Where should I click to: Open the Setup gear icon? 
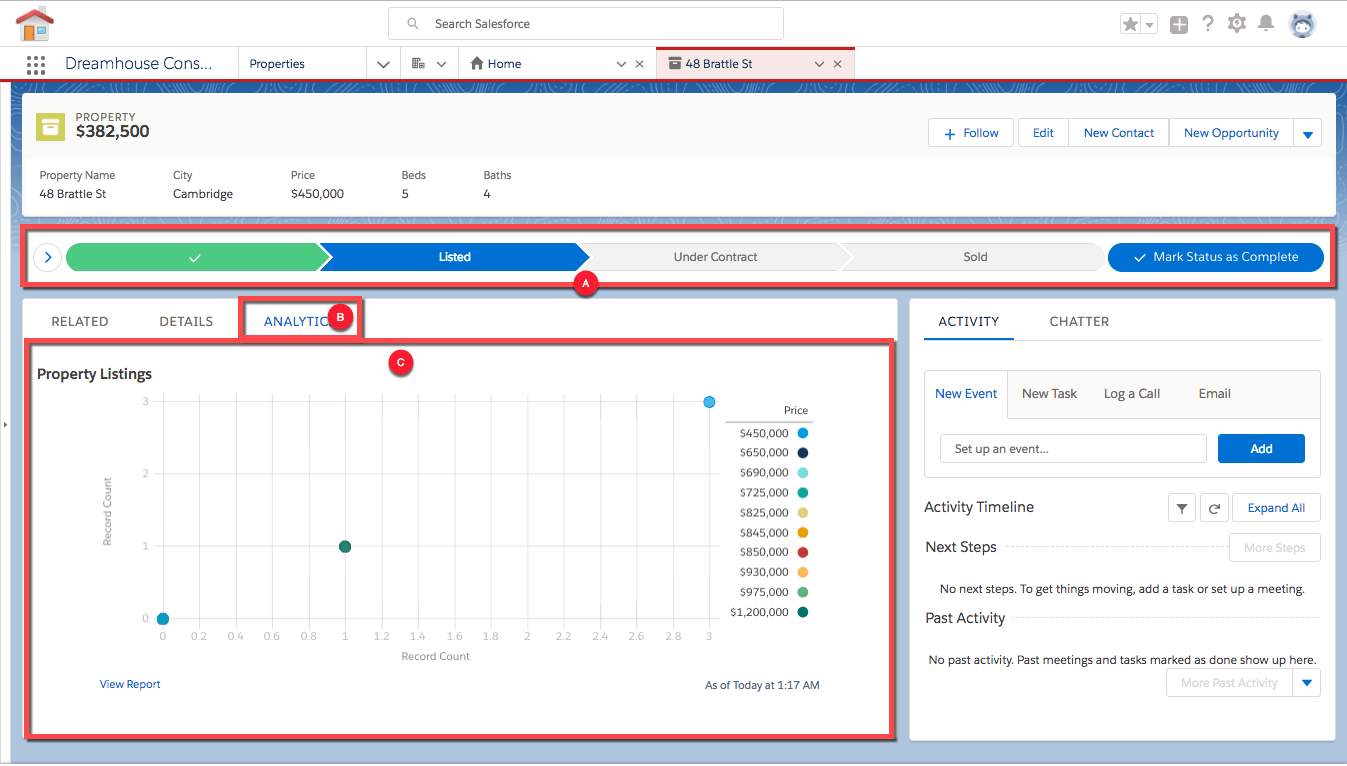coord(1237,24)
